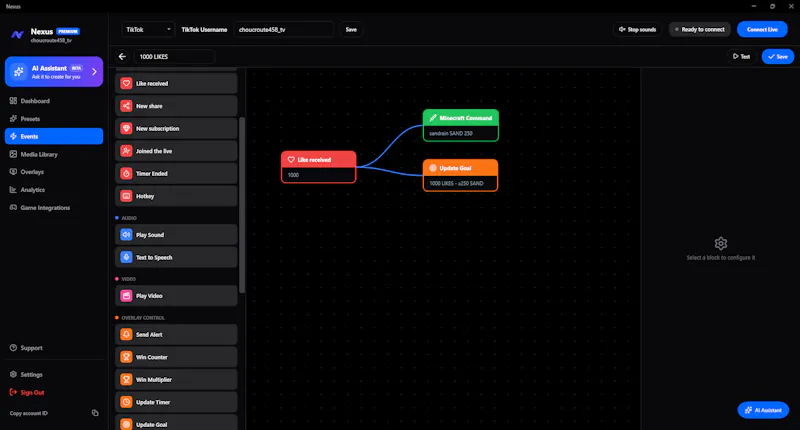Screen dimensions: 800x430
Task: Click the AUDIO section label
Action: [129, 218]
